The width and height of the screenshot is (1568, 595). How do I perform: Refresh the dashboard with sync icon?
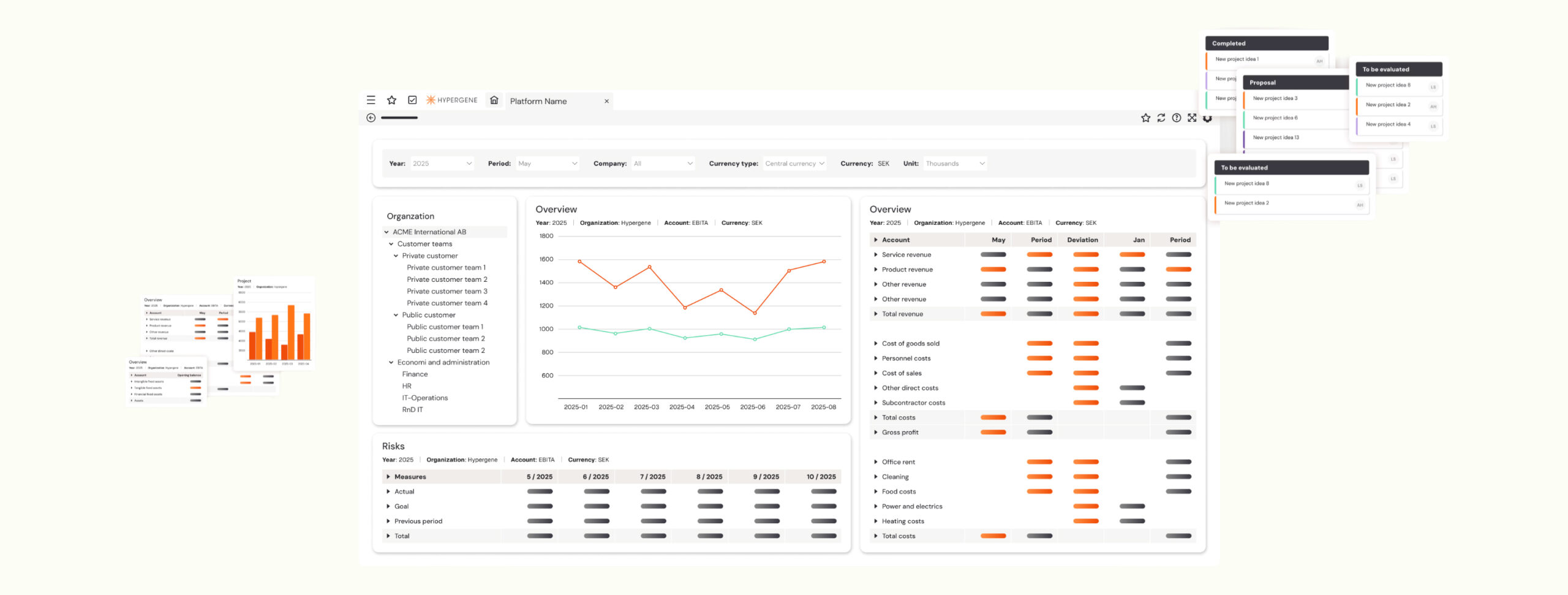(x=1161, y=118)
